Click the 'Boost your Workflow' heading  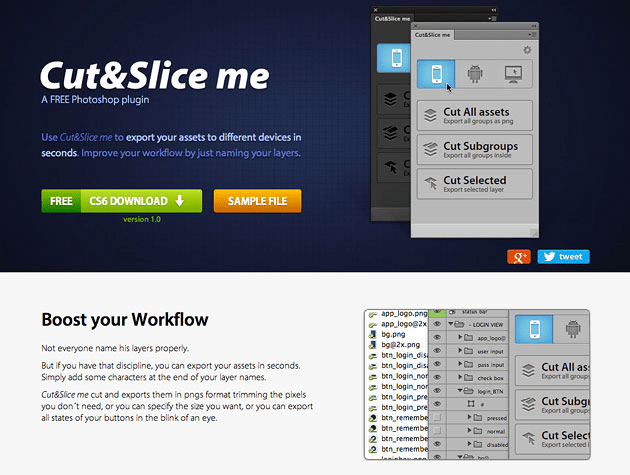tap(125, 320)
